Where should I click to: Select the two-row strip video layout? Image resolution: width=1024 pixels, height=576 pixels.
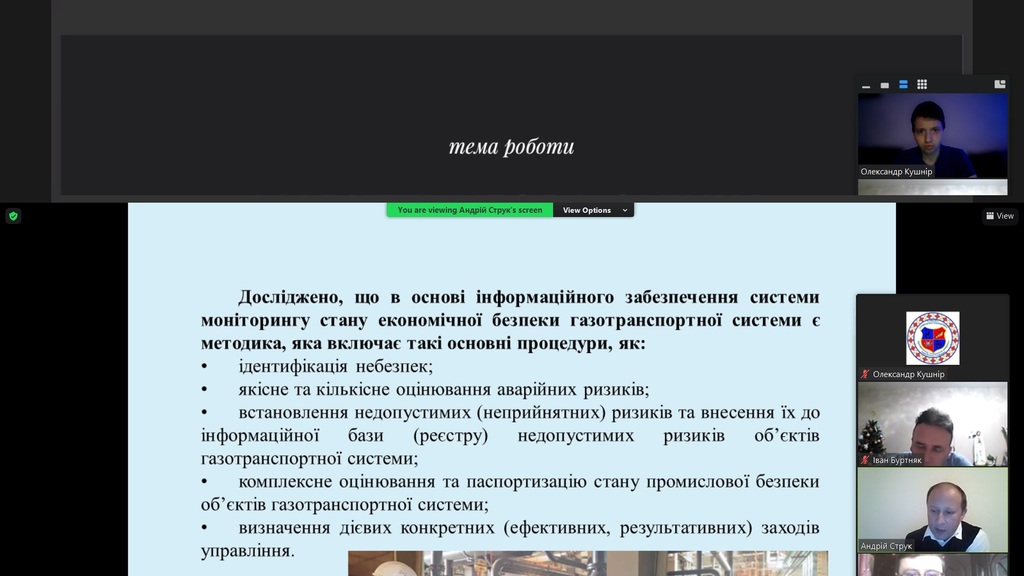[x=903, y=85]
